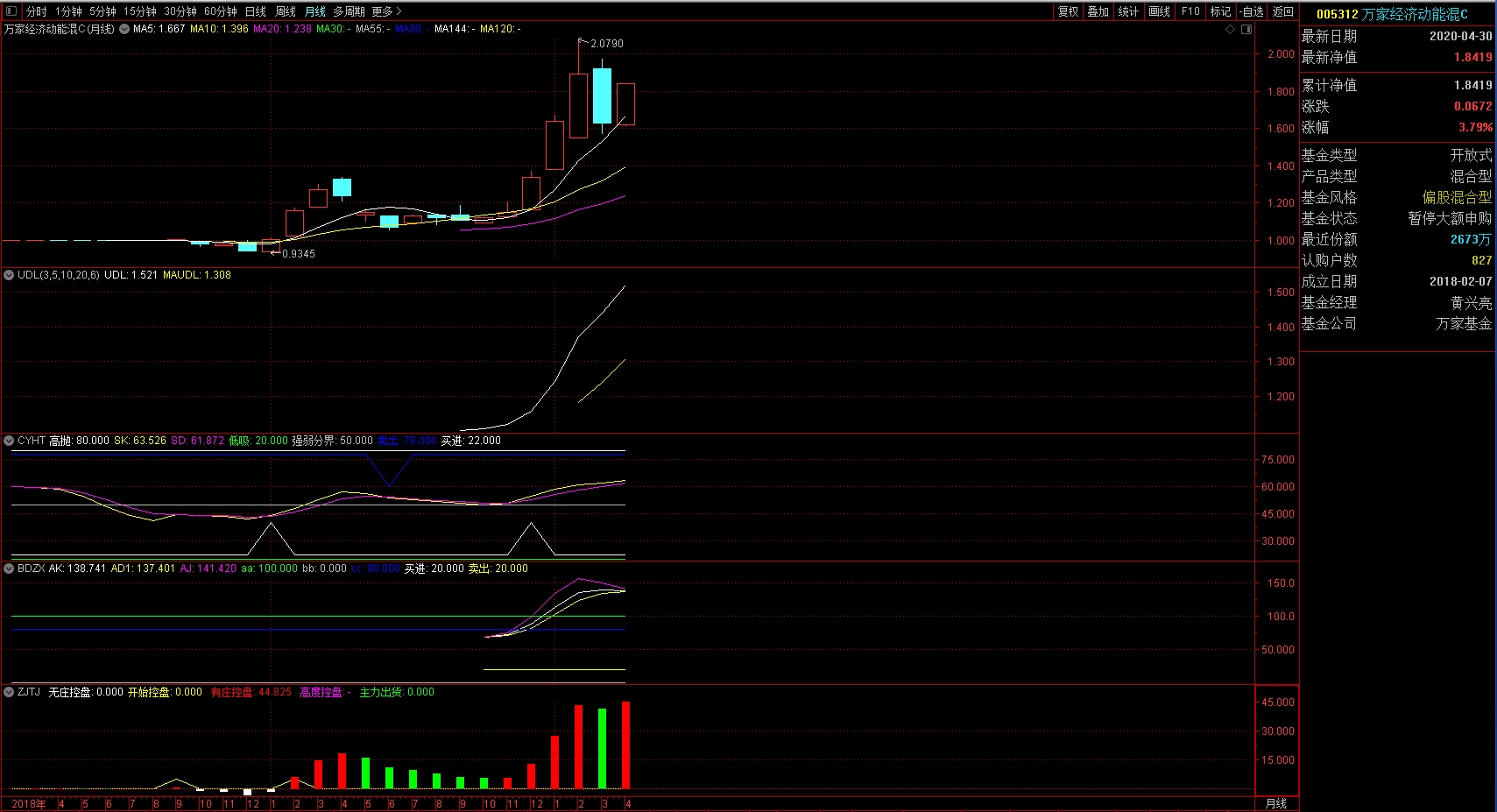Viewport: 1497px width, 812px height.
Task: Click the UDL(3,5,10,20,6) indicator name
Action: coord(59,274)
